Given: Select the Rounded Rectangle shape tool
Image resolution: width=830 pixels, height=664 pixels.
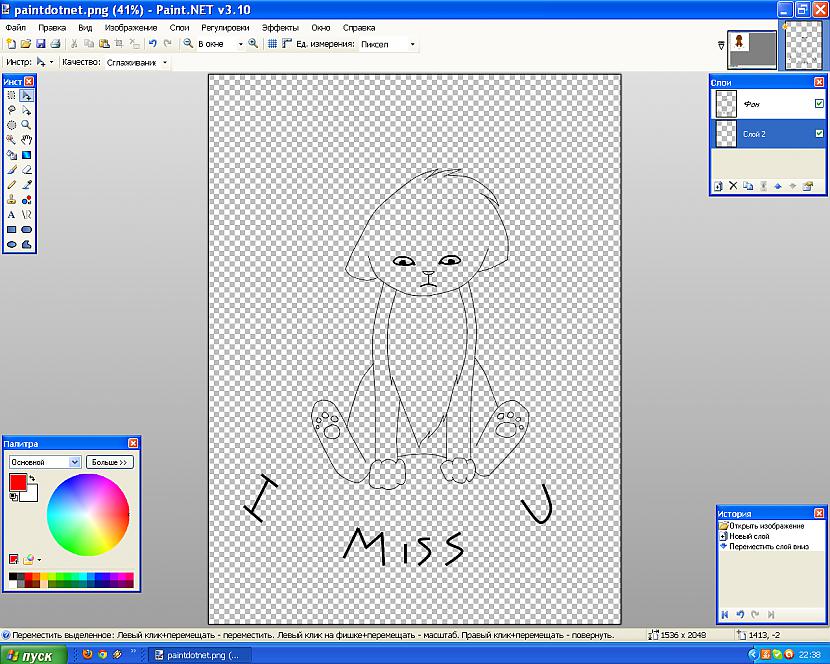Looking at the screenshot, I should (26, 229).
